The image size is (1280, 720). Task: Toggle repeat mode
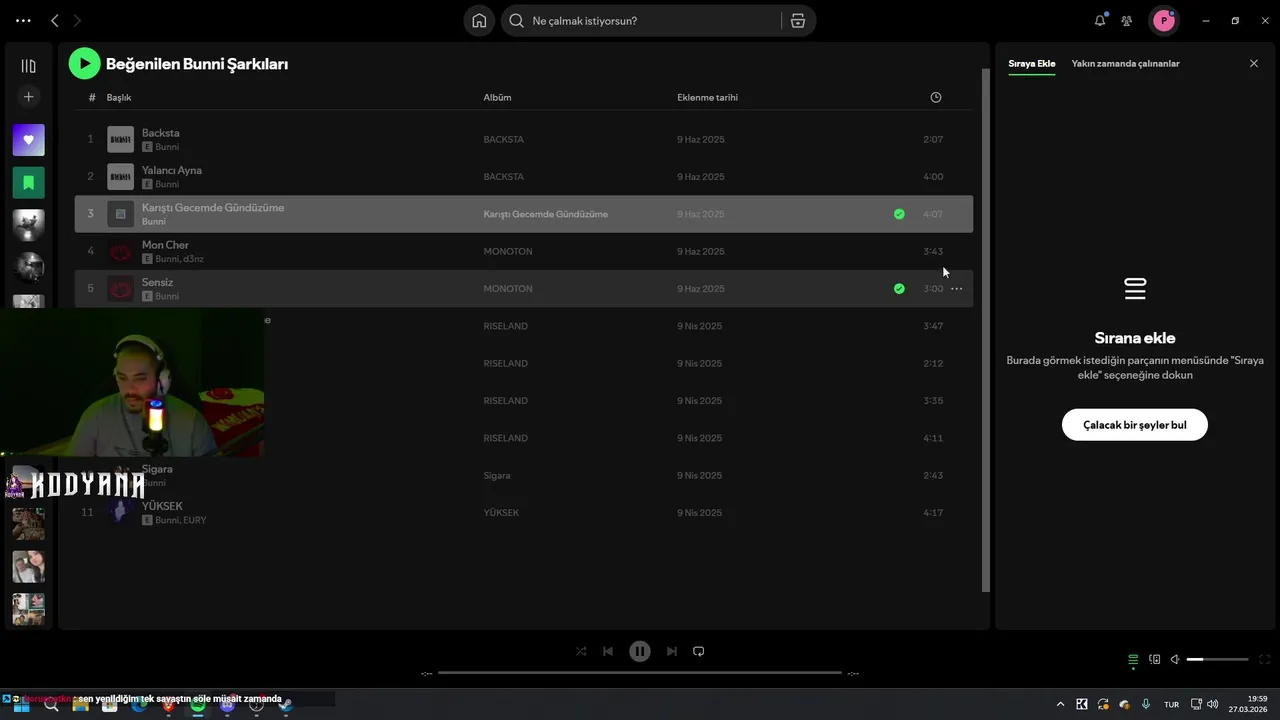click(699, 651)
